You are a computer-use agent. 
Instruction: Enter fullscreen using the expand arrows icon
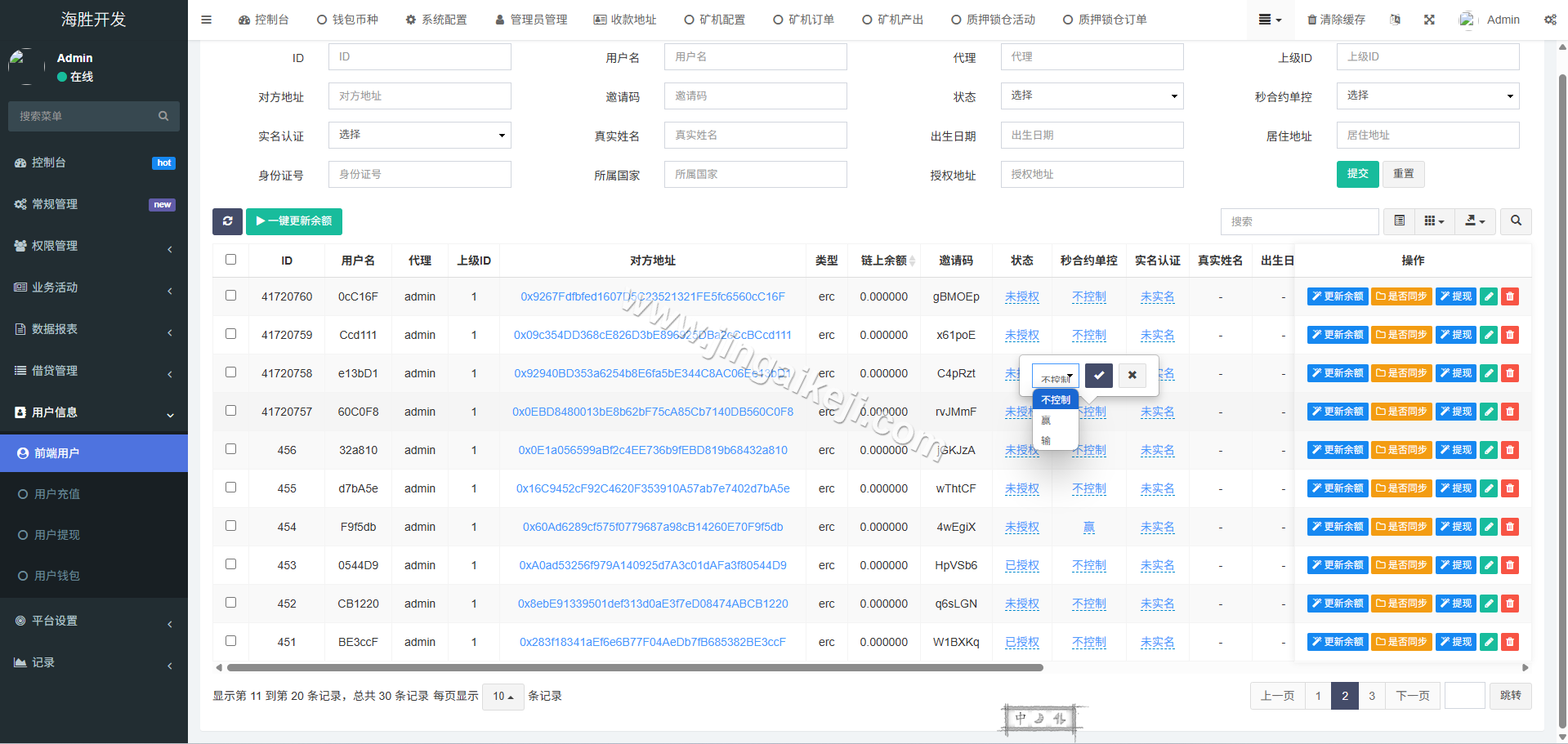point(1429,19)
